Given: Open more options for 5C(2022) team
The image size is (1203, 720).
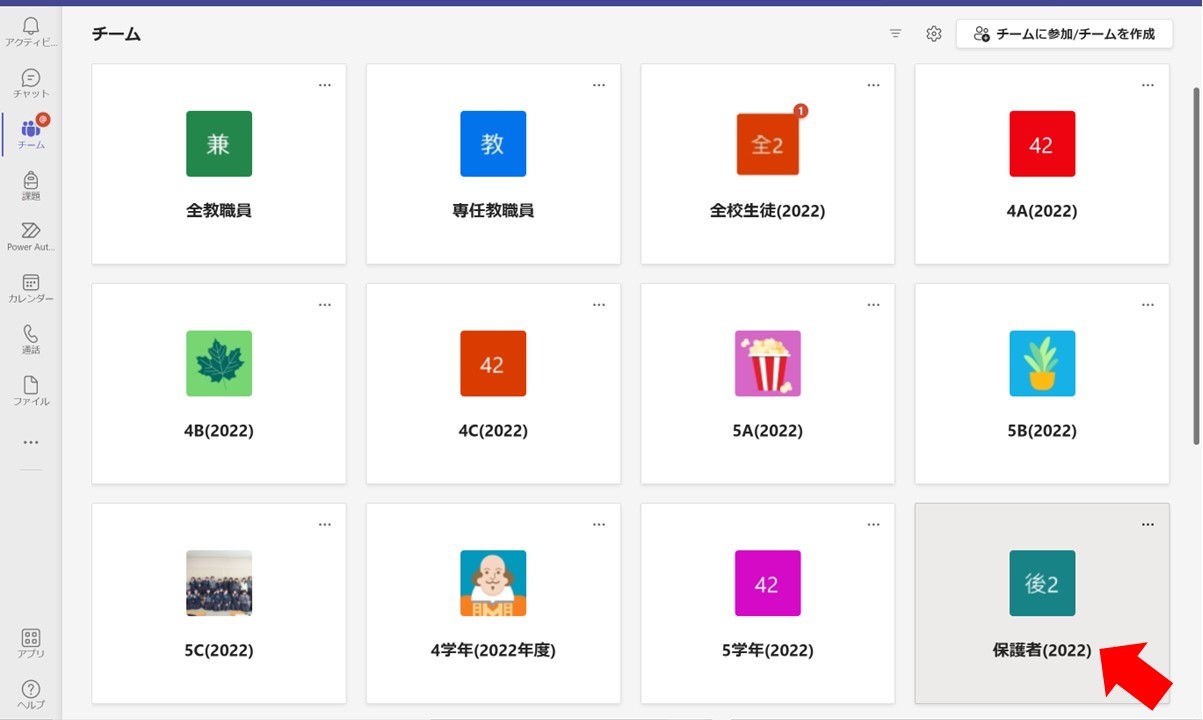Looking at the screenshot, I should coord(325,524).
